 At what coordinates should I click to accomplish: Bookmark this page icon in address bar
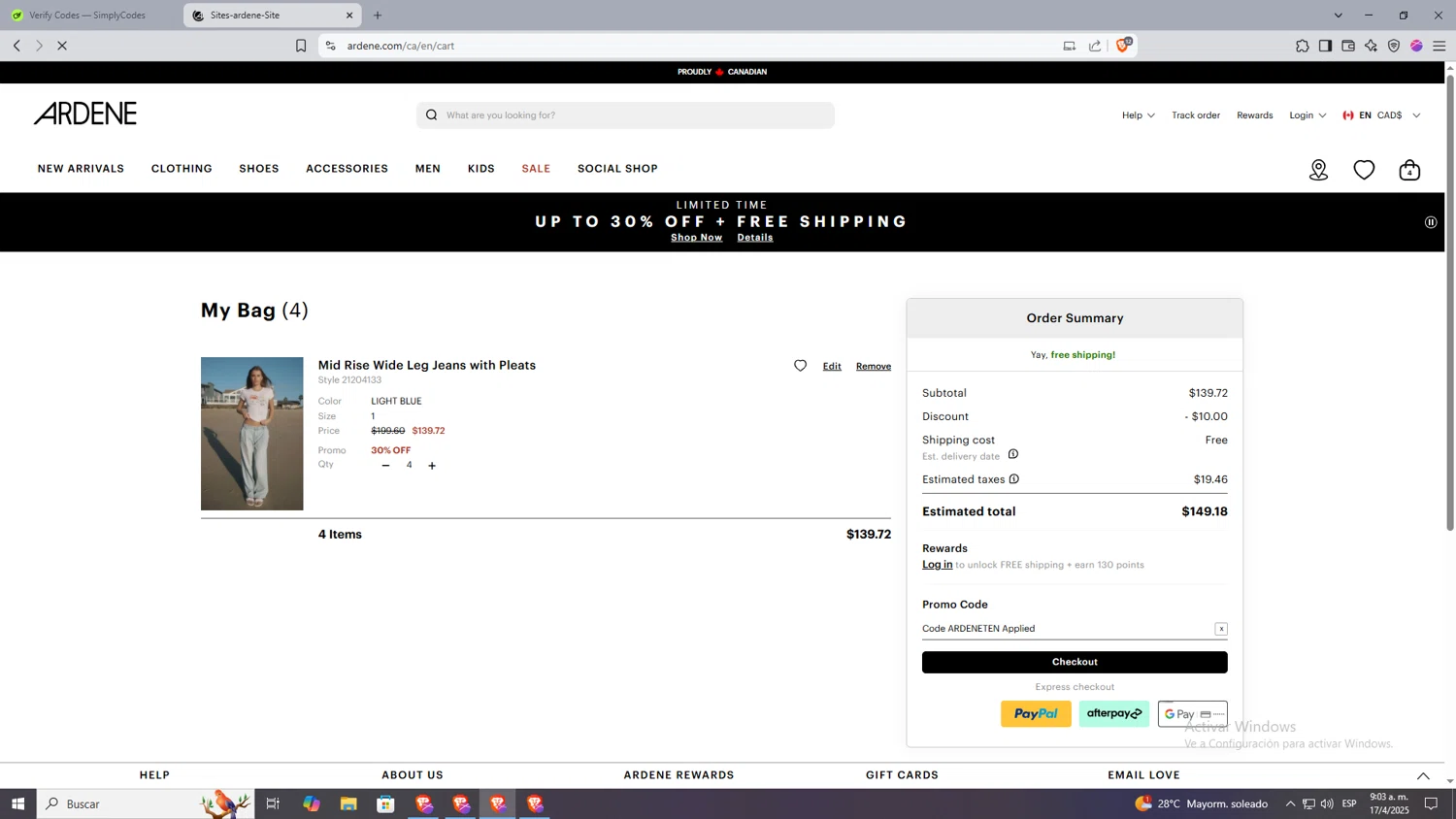click(301, 46)
